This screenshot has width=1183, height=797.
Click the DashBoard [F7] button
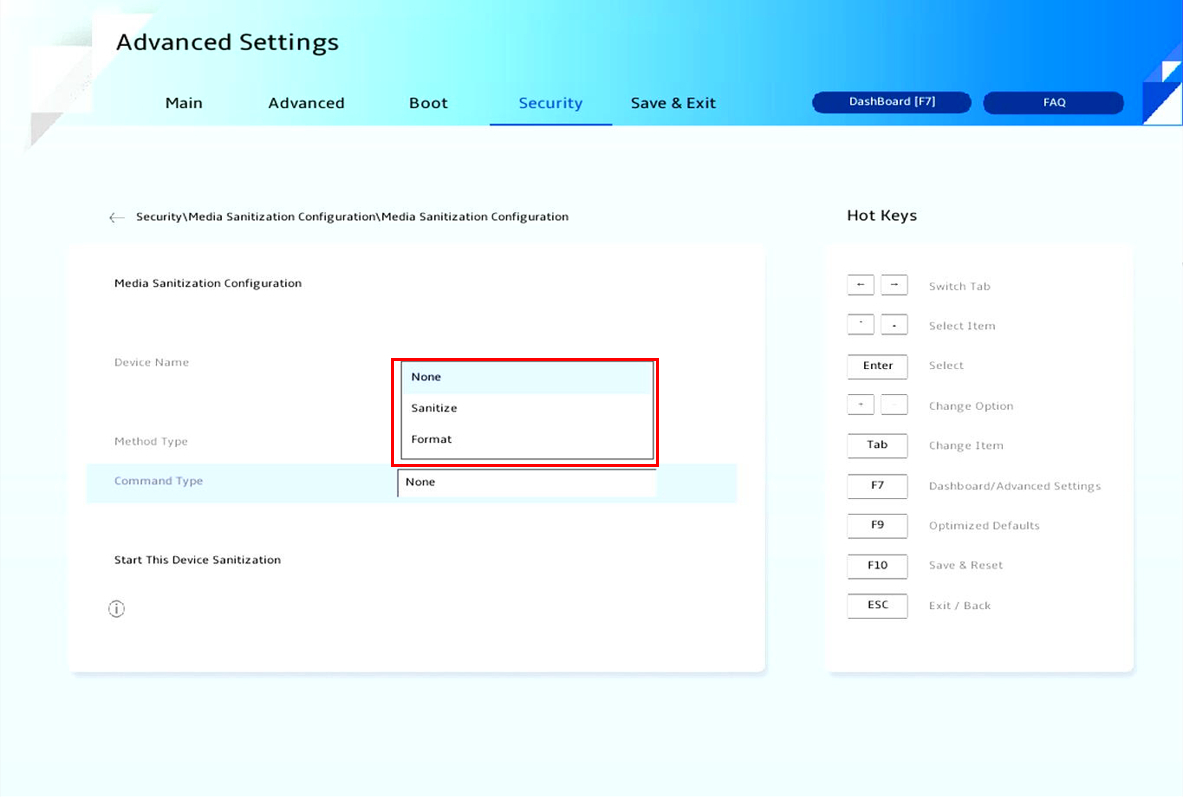coord(892,102)
